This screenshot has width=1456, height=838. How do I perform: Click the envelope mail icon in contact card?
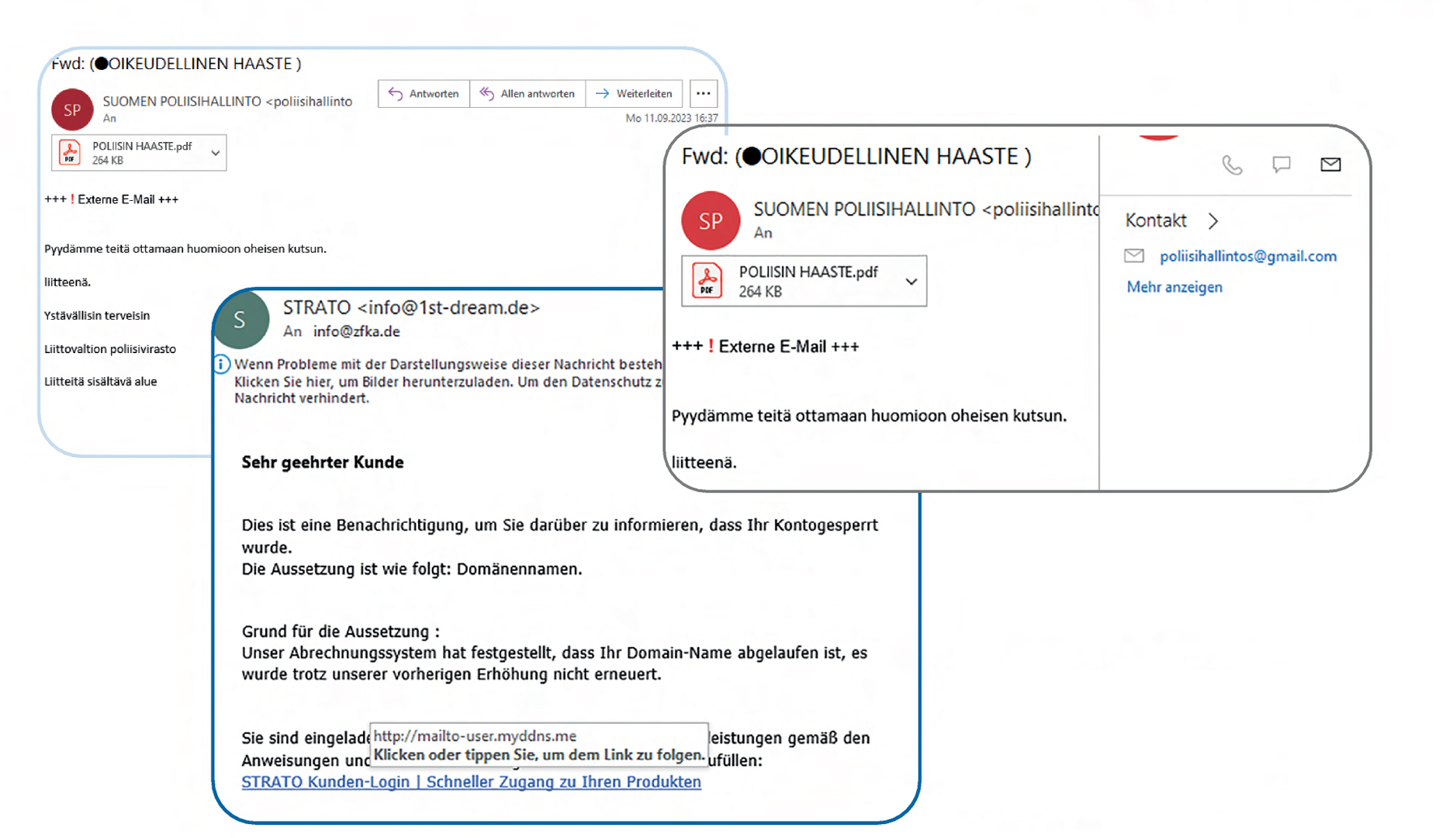pos(1330,164)
